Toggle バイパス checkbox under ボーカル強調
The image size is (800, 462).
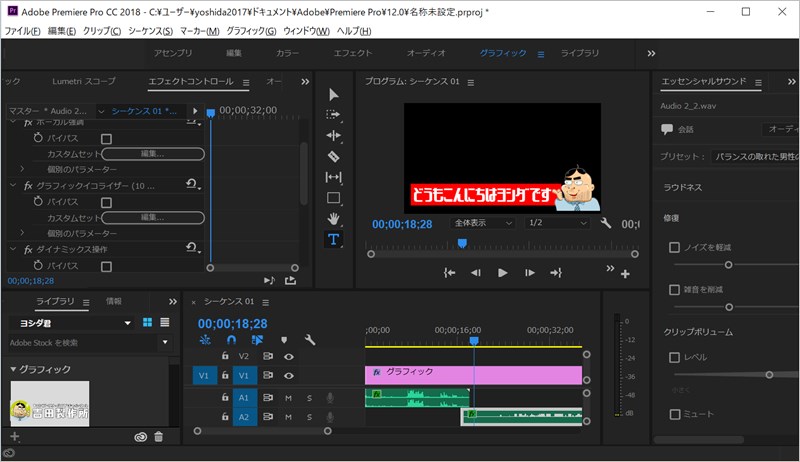click(x=106, y=139)
